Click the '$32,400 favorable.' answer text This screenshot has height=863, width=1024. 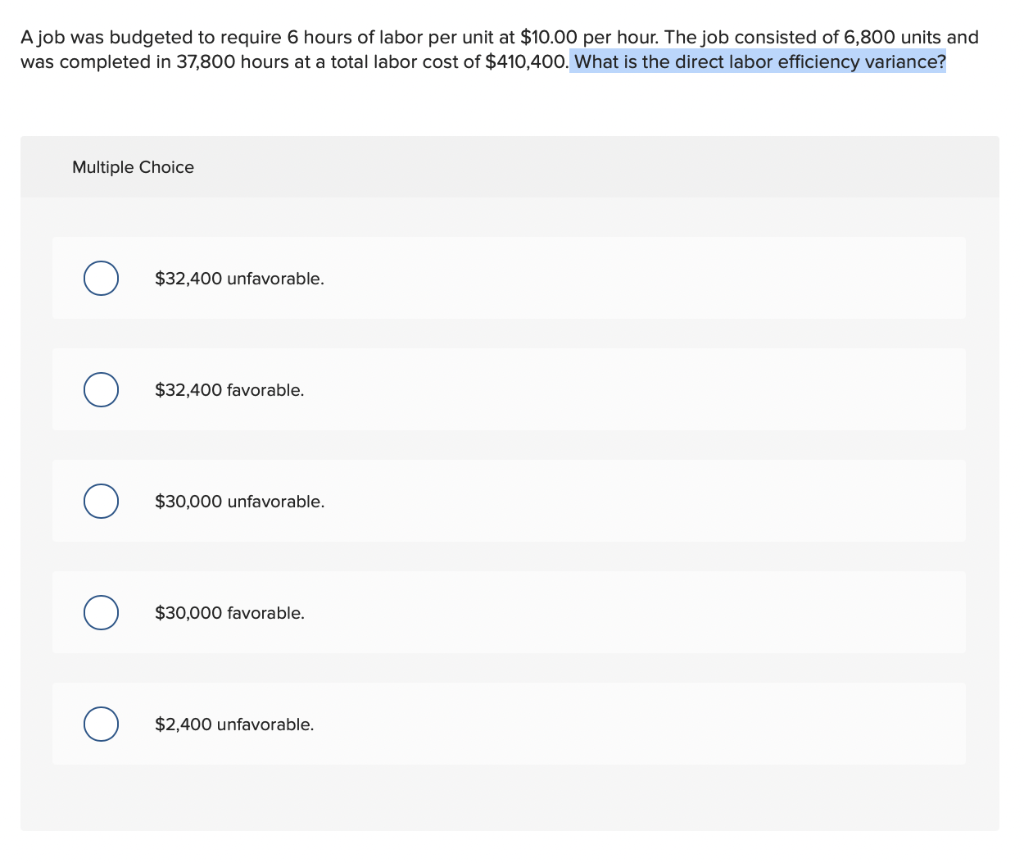click(x=229, y=390)
